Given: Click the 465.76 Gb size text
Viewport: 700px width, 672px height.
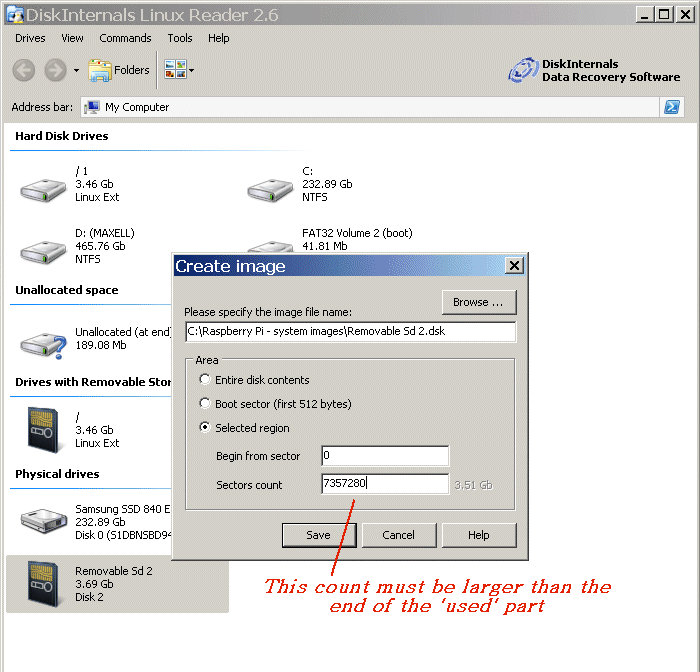Looking at the screenshot, I should click(x=100, y=246).
